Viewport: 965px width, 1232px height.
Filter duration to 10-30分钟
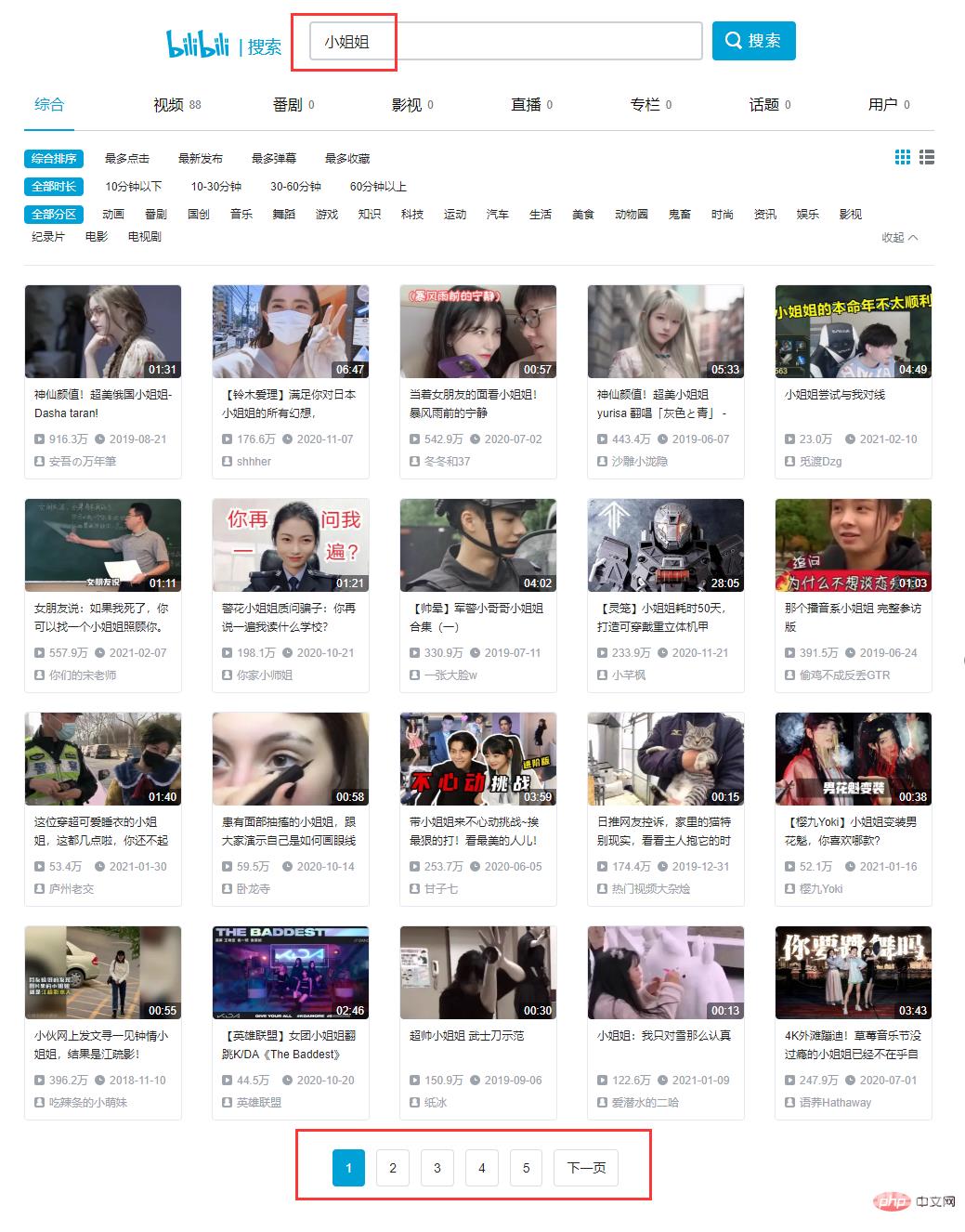(216, 187)
